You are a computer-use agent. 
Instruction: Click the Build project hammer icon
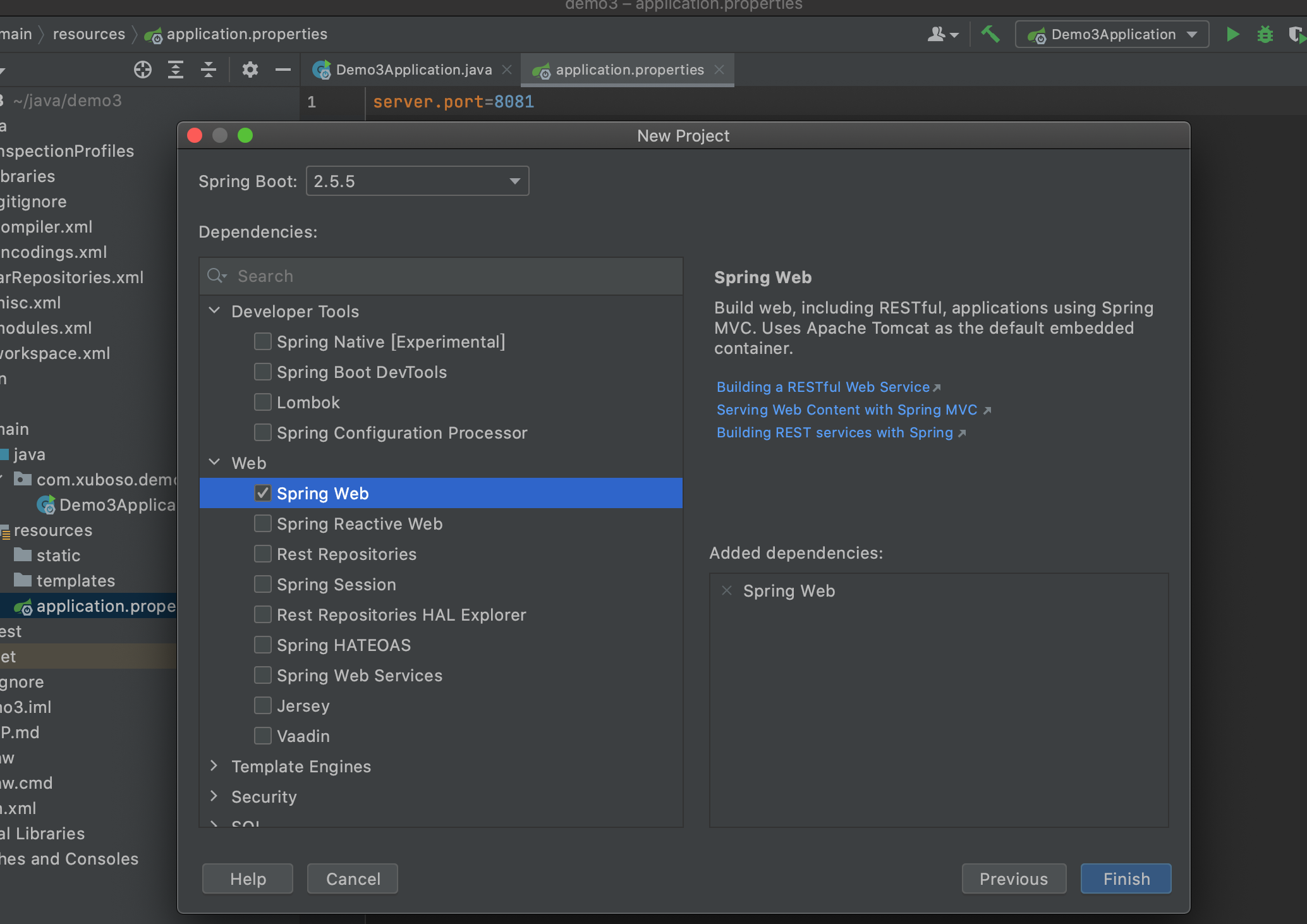(x=990, y=34)
